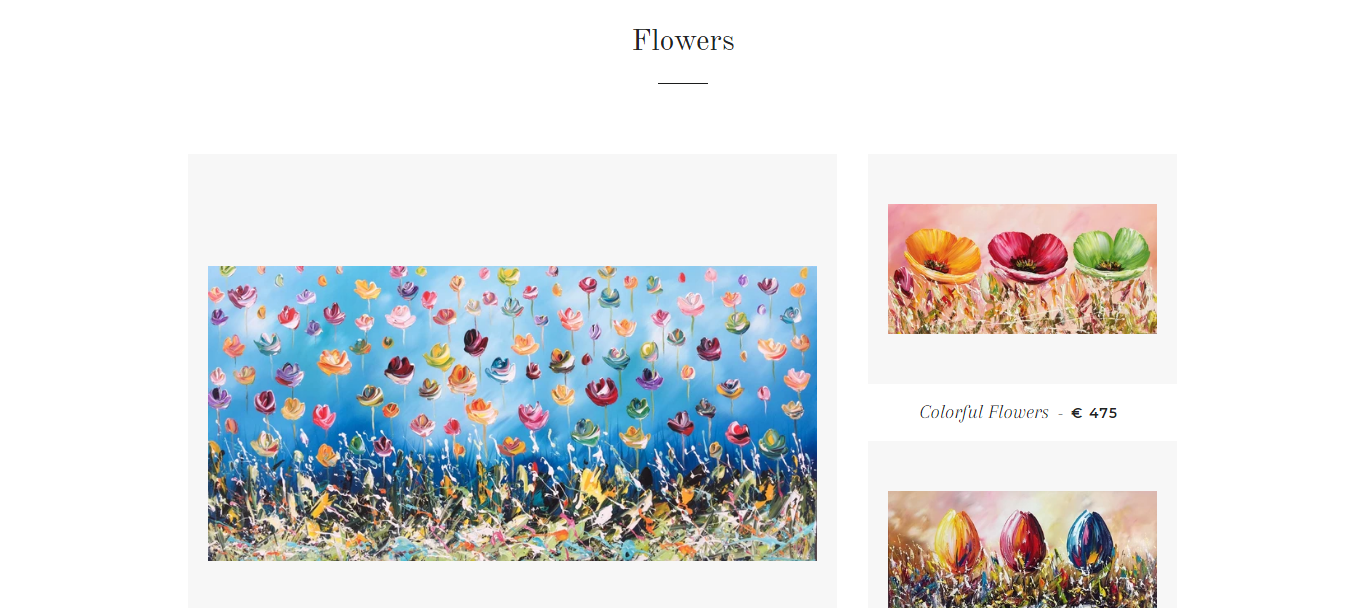Click the divider line under the Flowers heading

tap(683, 83)
